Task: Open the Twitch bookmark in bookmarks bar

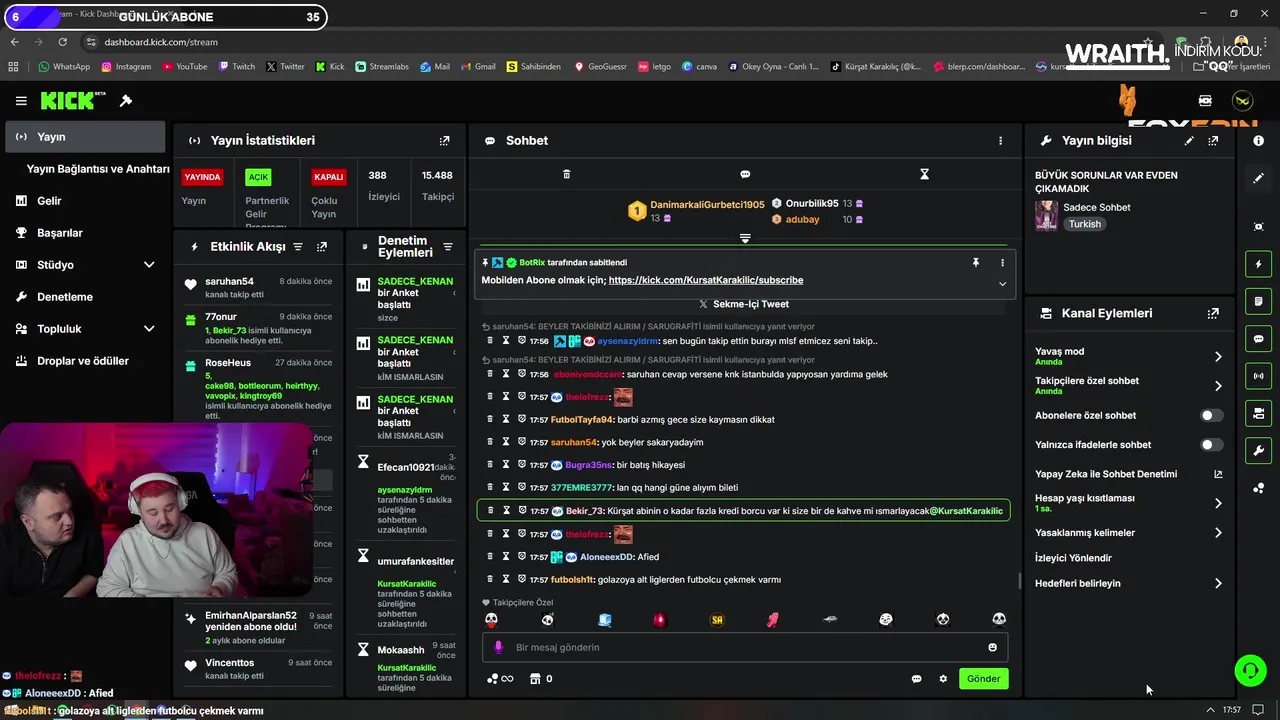Action: 237,67
